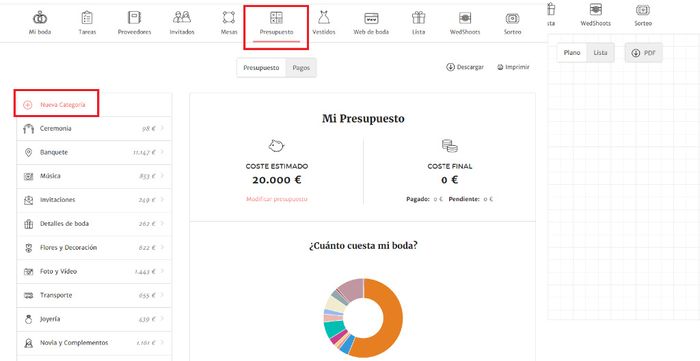Image resolution: width=700 pixels, height=361 pixels.
Task: Click the Imprimir print button
Action: click(x=513, y=67)
